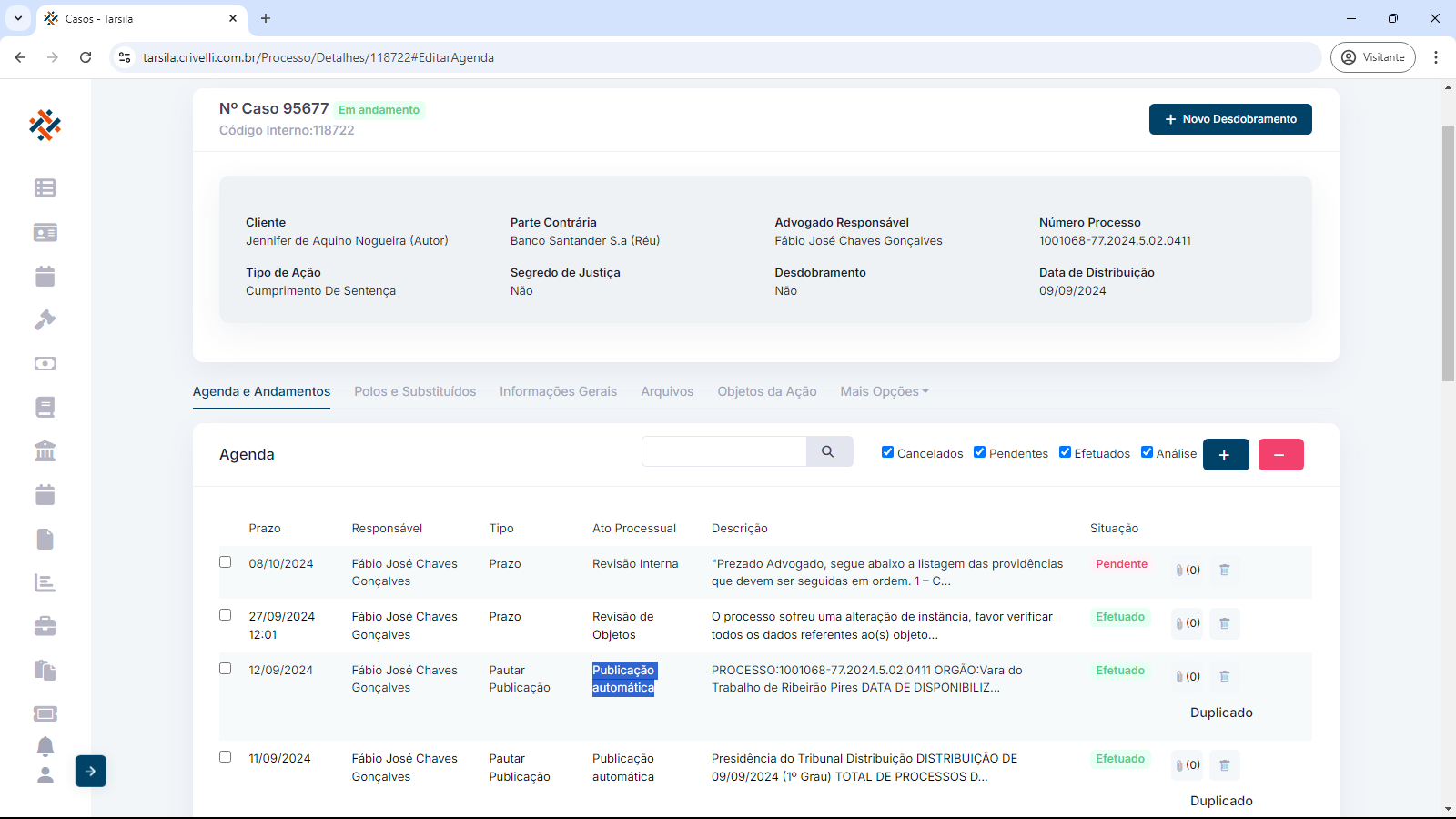Toggle the Efetuados filter checkbox
The height and width of the screenshot is (819, 1456).
tap(1065, 452)
